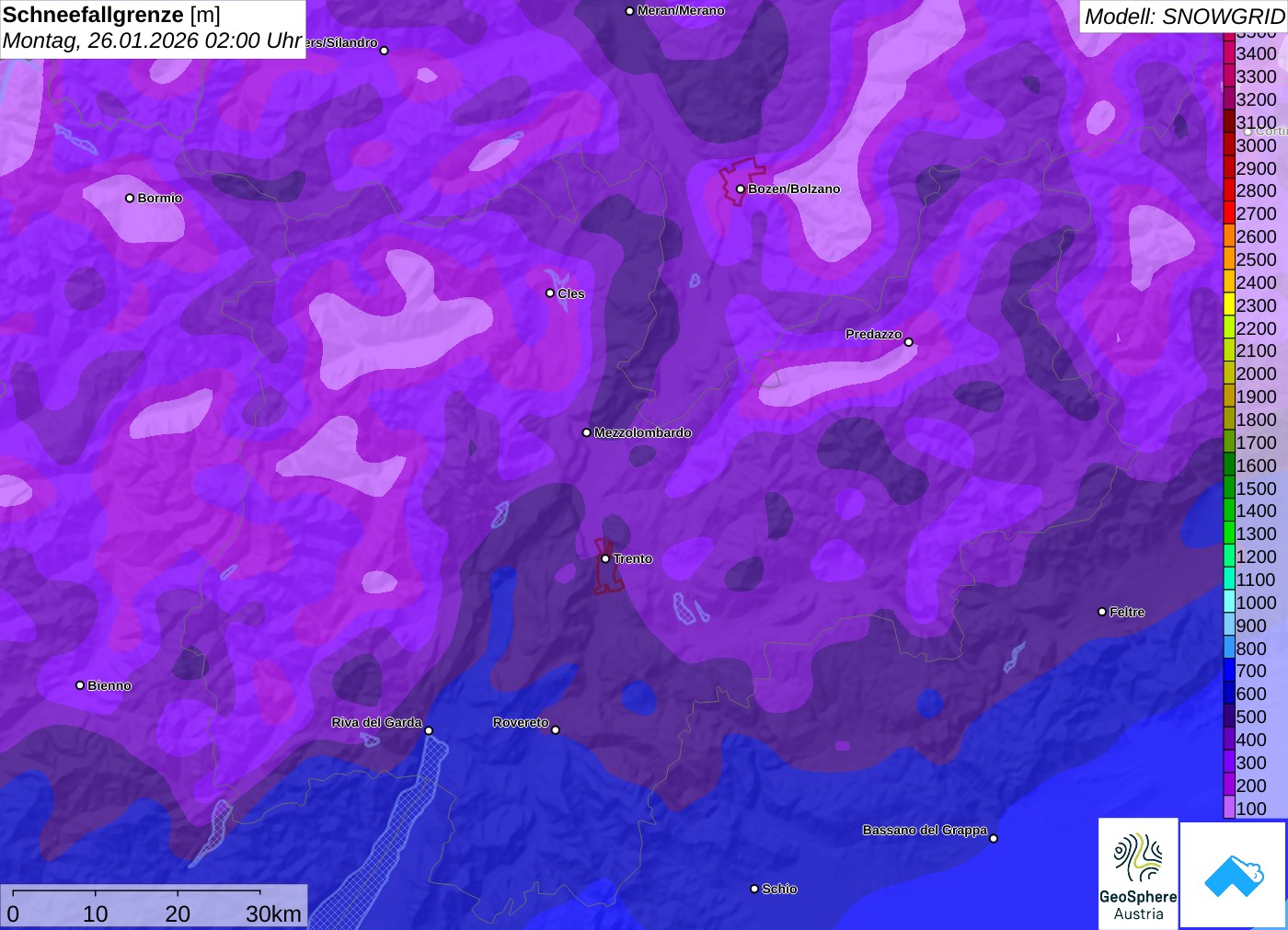Click the red Trento municipality outline
Viewport: 1288px width, 930px height.
(606, 567)
